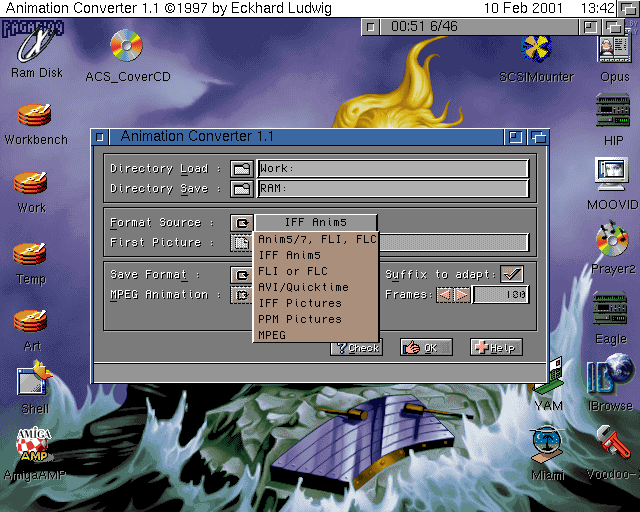Click the Help button
The height and width of the screenshot is (512, 640).
(496, 347)
